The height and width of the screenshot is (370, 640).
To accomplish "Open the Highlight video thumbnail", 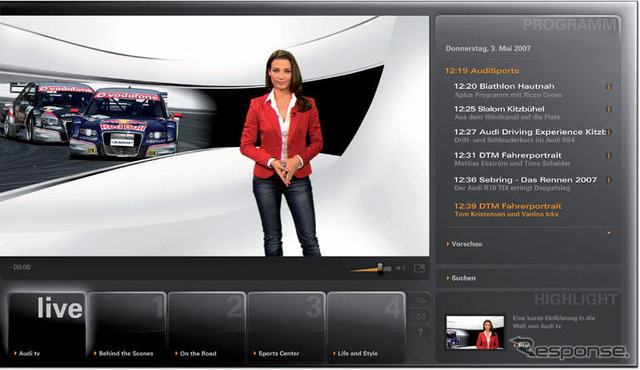I will pos(475,332).
